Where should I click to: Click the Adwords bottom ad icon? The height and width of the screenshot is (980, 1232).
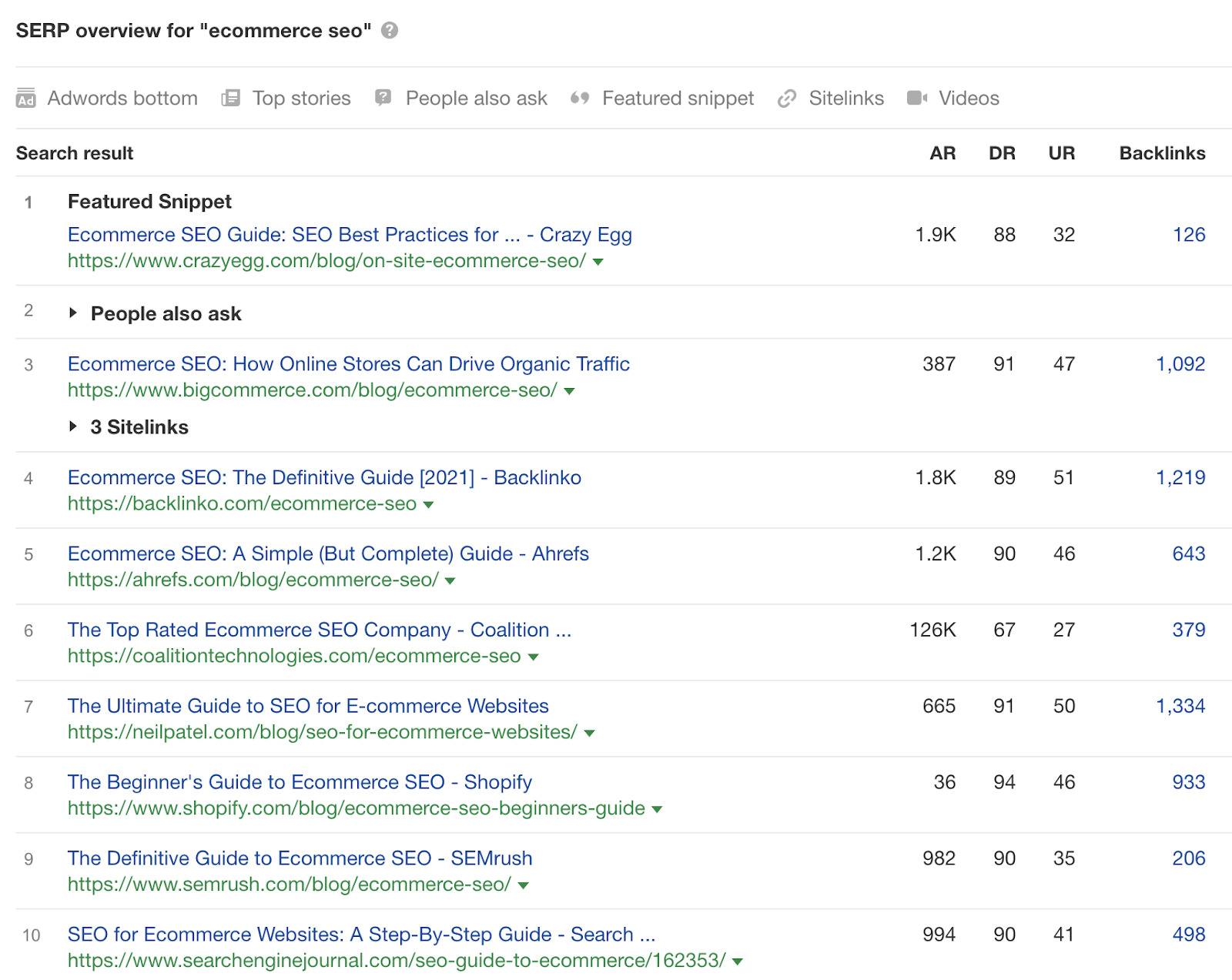25,98
